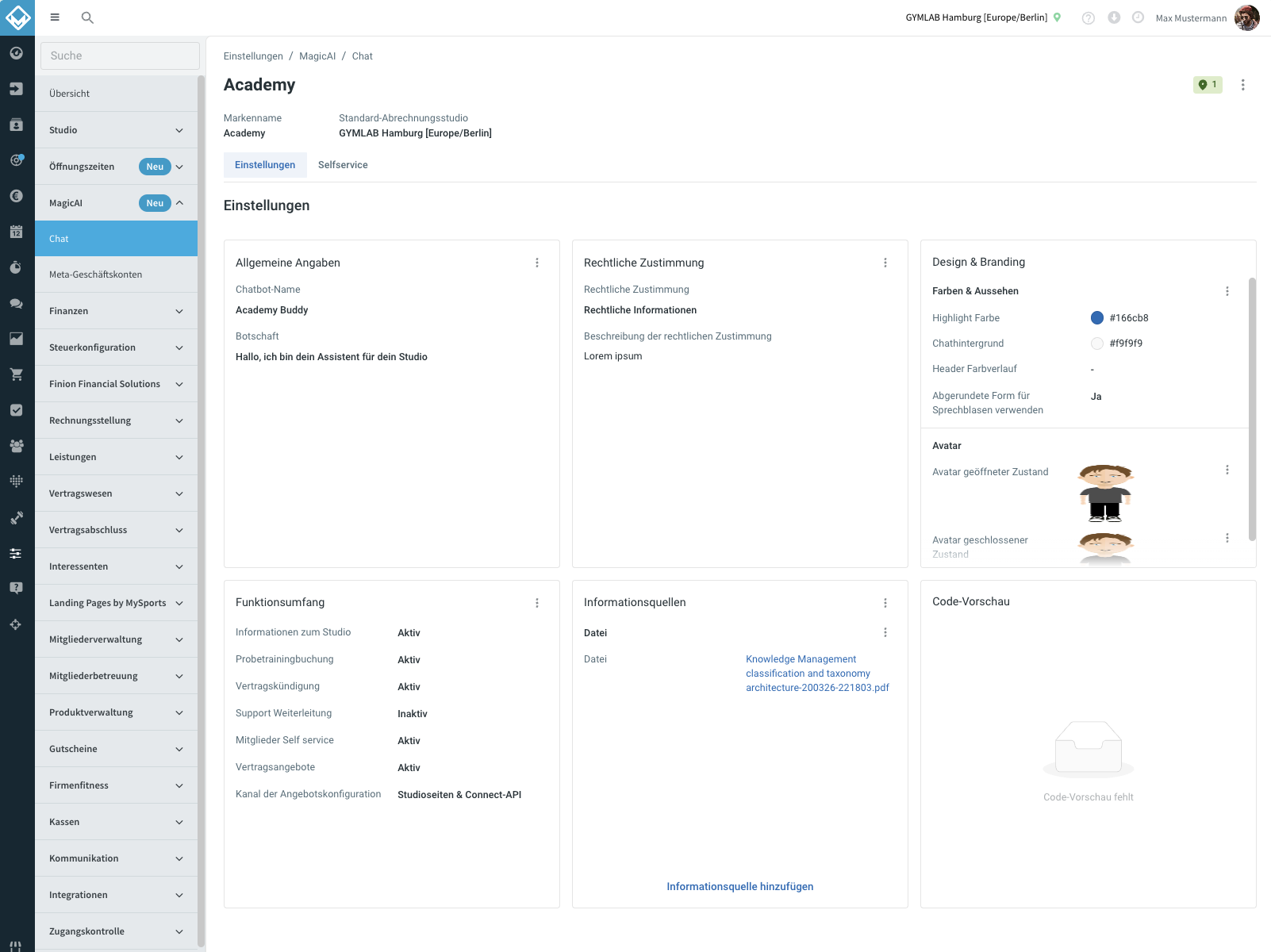
Task: Click the open-state avatar image
Action: pyautogui.click(x=1105, y=493)
